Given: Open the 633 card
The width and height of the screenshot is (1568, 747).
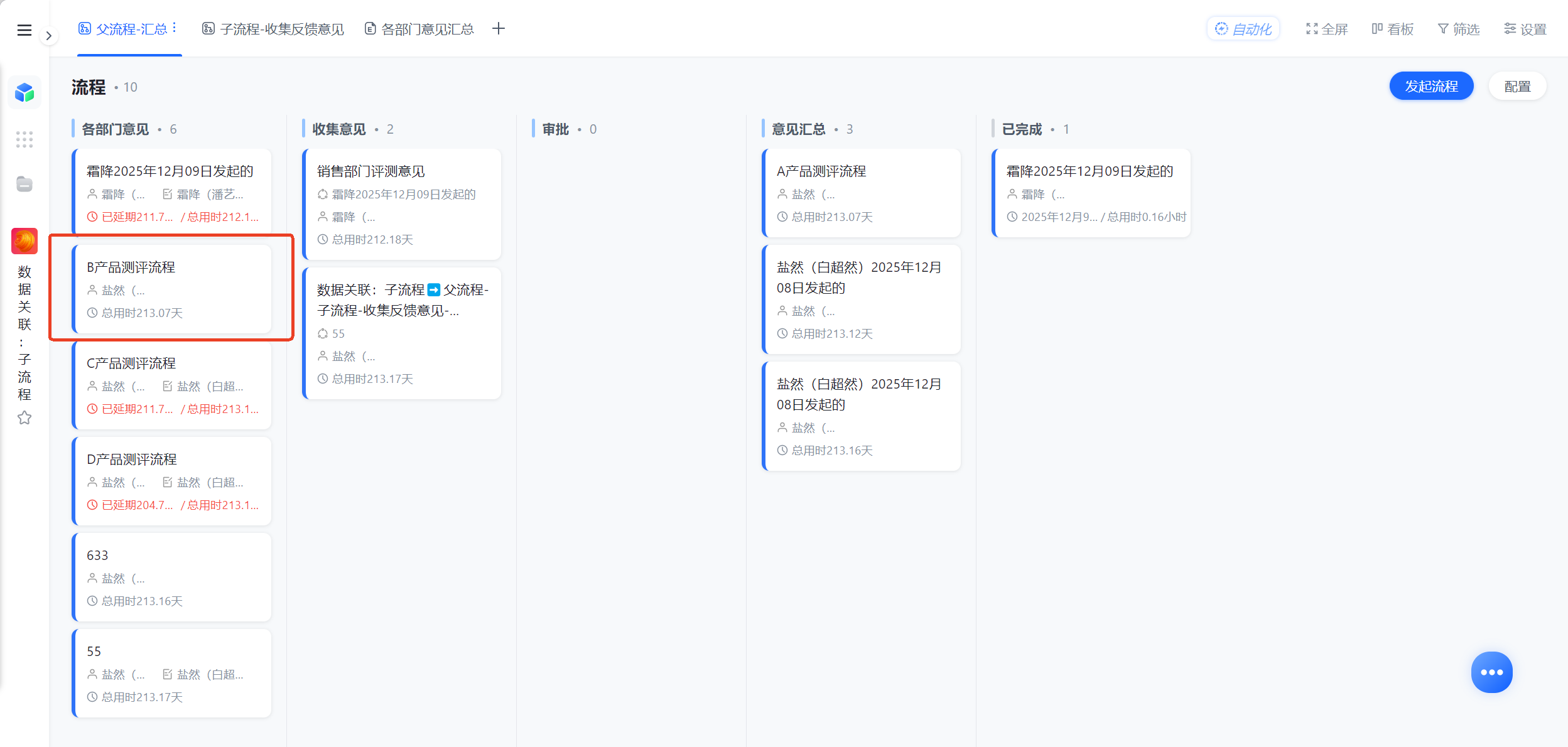Looking at the screenshot, I should pyautogui.click(x=172, y=578).
